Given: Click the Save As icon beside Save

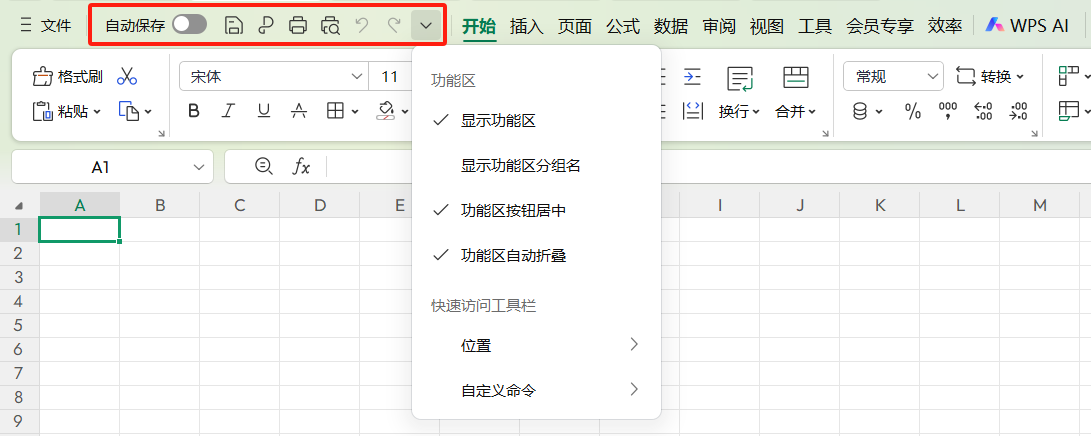Looking at the screenshot, I should point(266,26).
